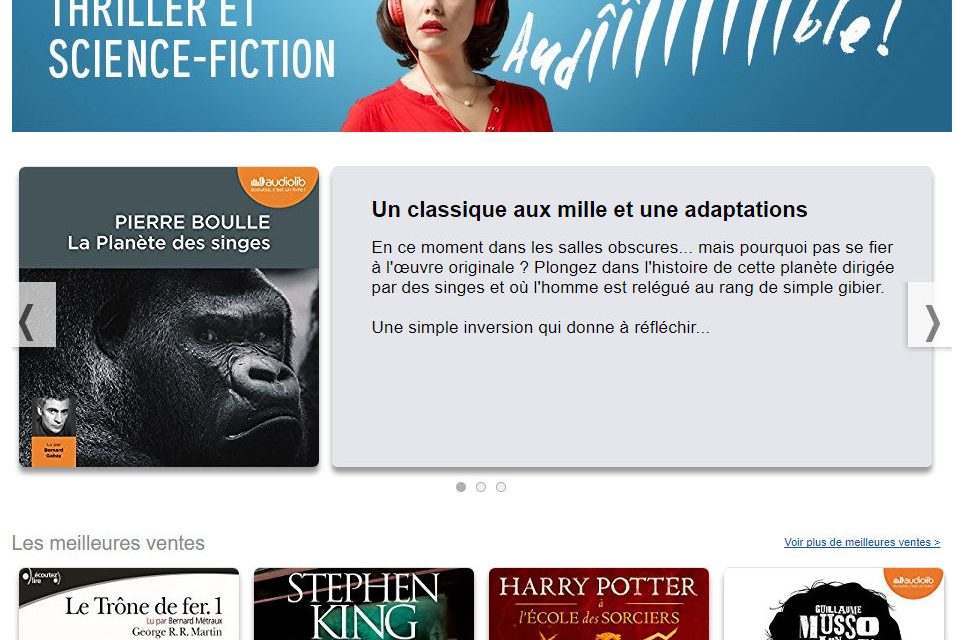
Task: Open the Guillaume Musso audiobook cover
Action: pos(834,604)
